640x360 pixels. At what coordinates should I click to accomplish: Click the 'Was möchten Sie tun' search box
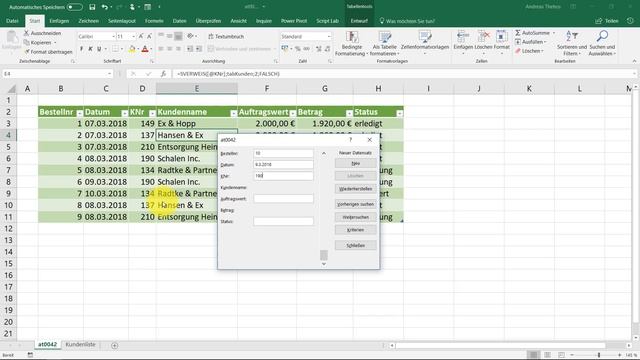407,21
